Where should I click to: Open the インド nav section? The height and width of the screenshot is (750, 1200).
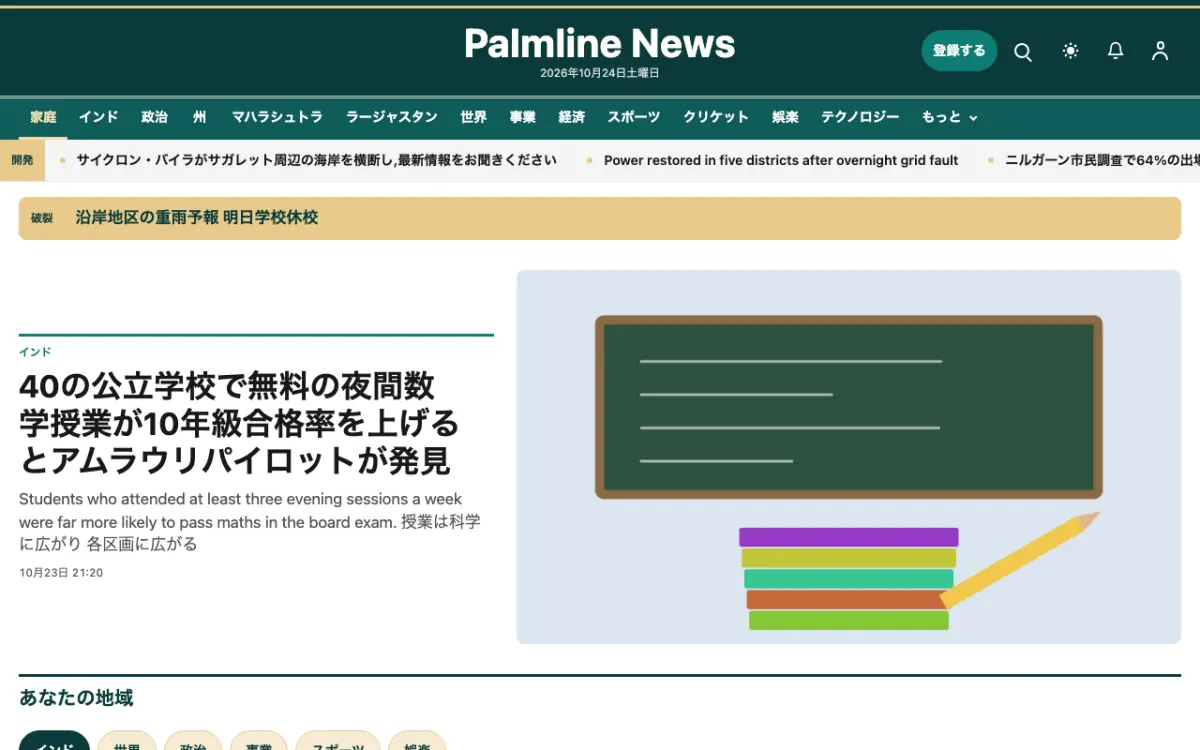point(98,117)
